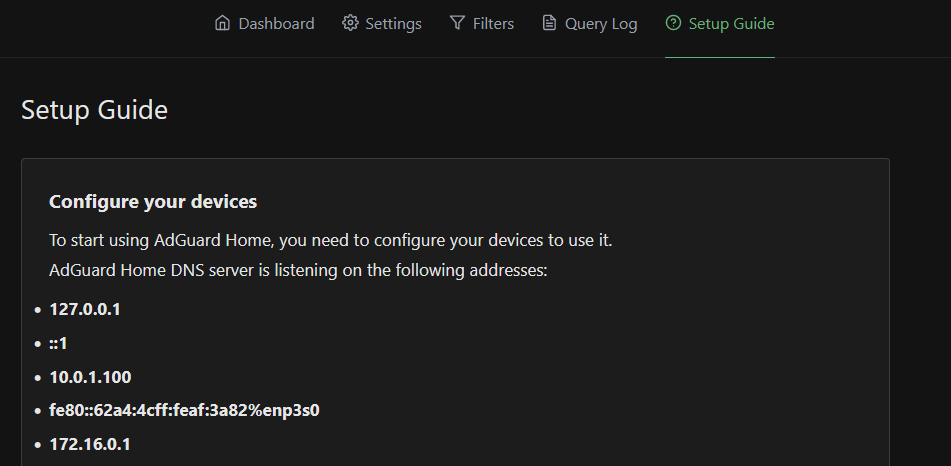The width and height of the screenshot is (951, 466).
Task: Click the 'DNS server is listening' sentence
Action: [x=298, y=270]
